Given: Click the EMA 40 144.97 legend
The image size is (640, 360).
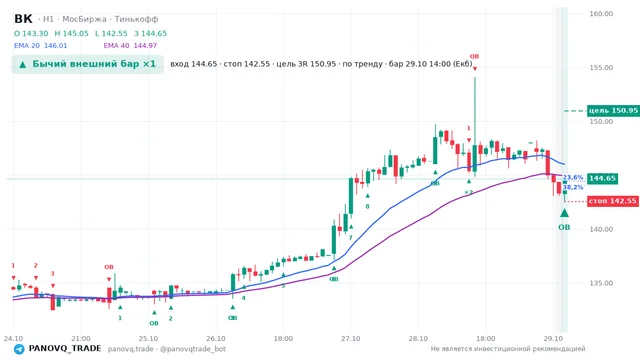Looking at the screenshot, I should point(130,46).
